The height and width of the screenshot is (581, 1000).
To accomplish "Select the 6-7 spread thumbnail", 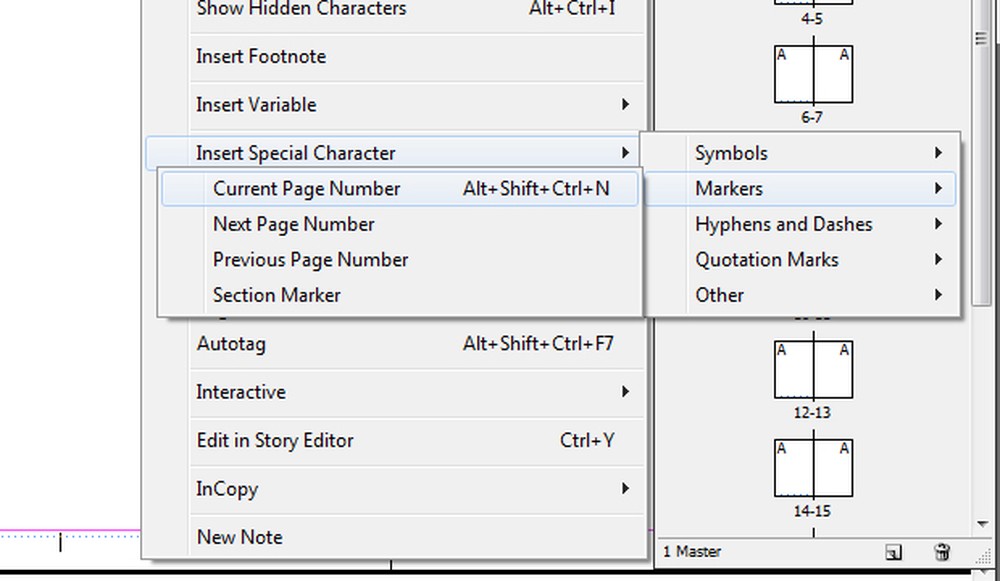I will 813,73.
